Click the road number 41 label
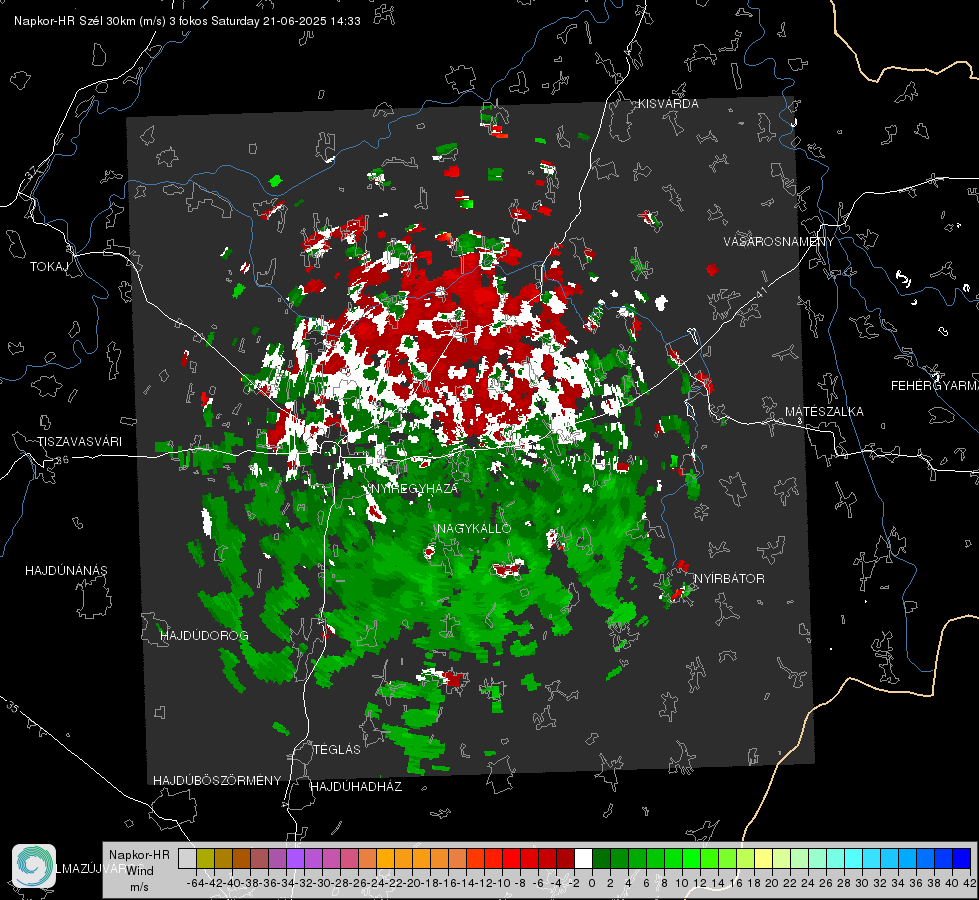Screen dimensions: 979x900 click(760, 293)
